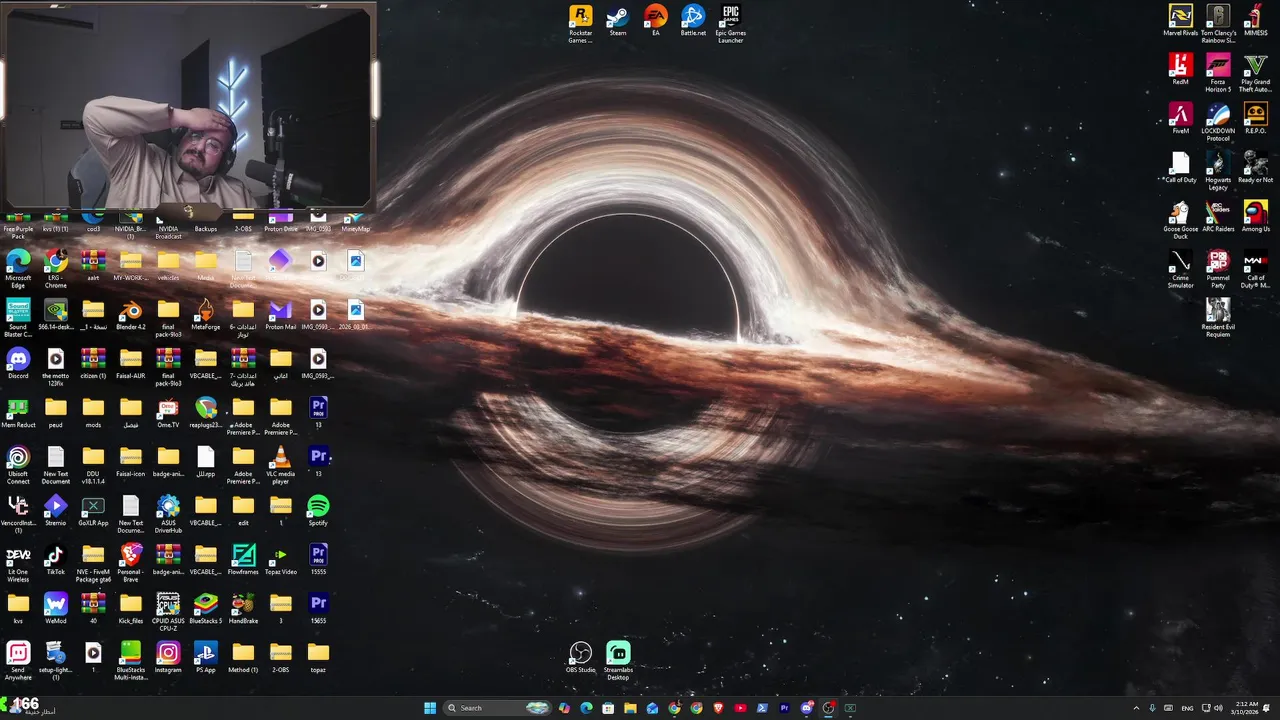
Task: Select the RedM desktop icon
Action: click(x=1180, y=70)
